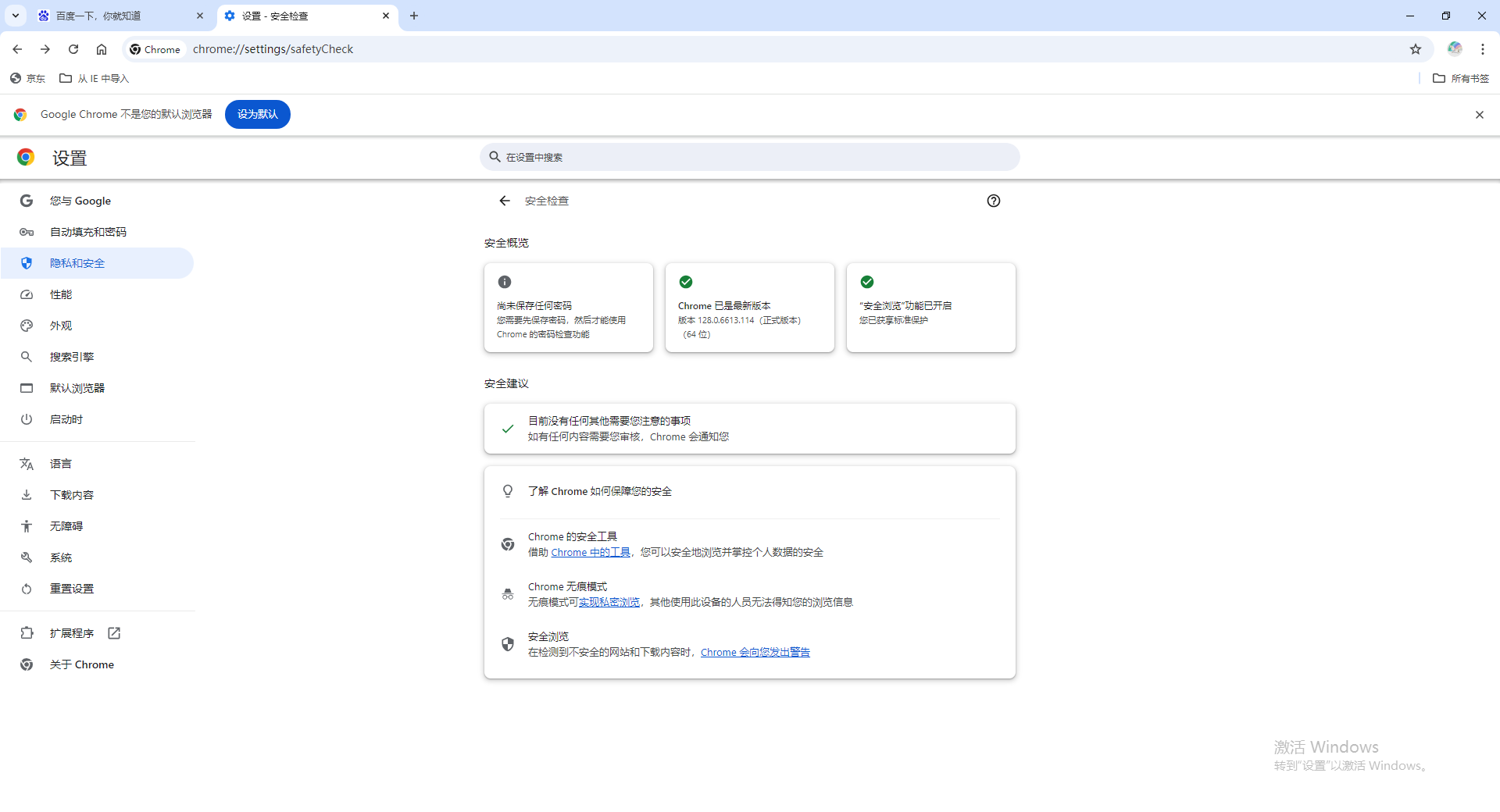Click the 扩展程序 external link icon
Viewport: 1500px width, 812px height.
[x=114, y=633]
